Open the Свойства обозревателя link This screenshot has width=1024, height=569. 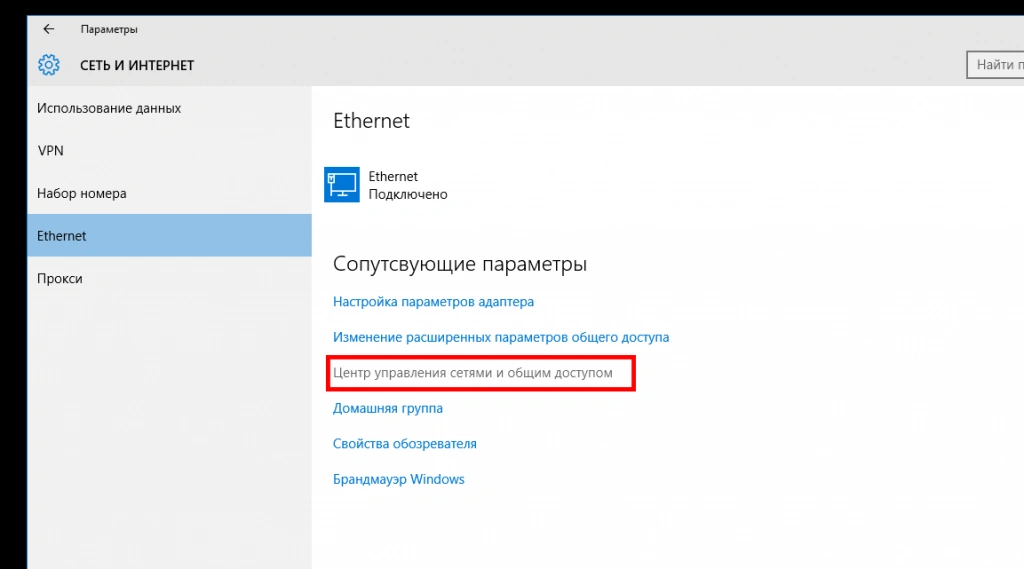click(x=405, y=443)
